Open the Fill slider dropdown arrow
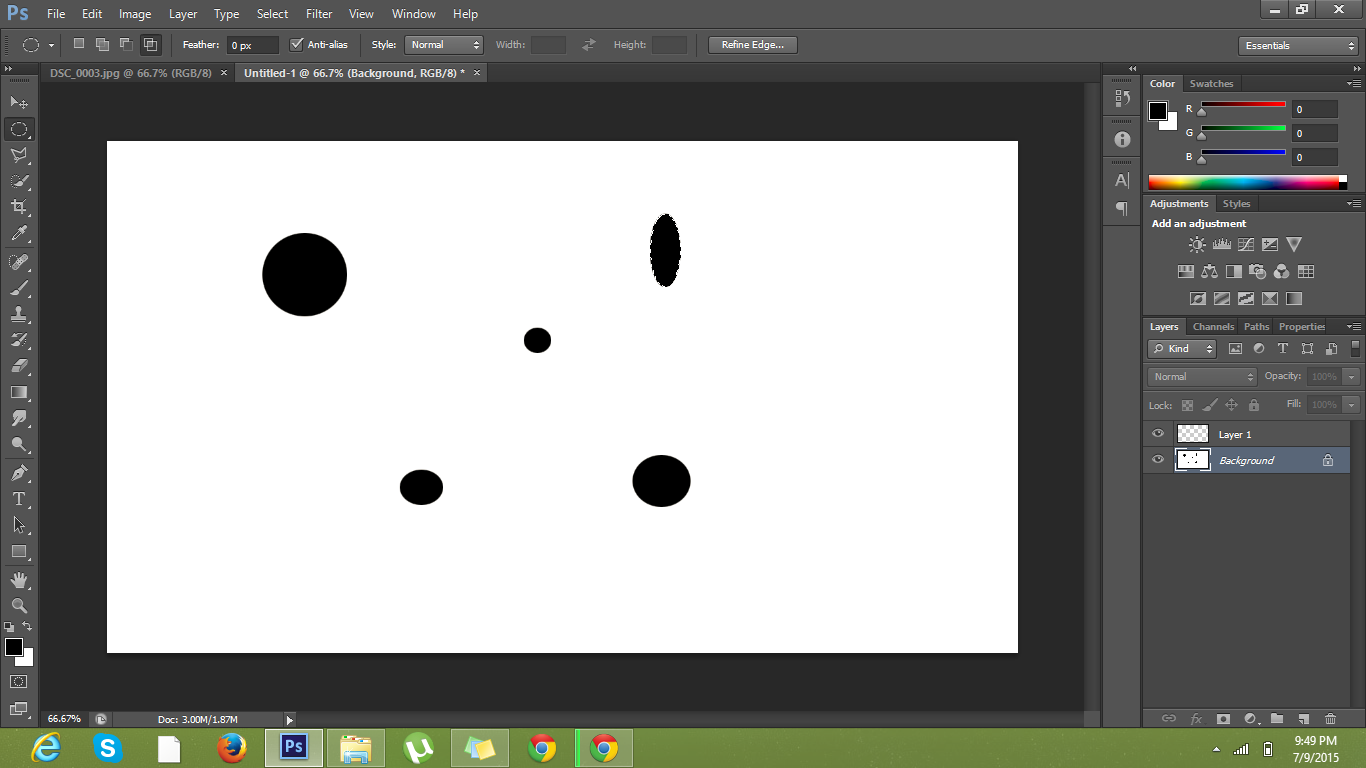Viewport: 1366px width, 768px height. pos(1352,405)
